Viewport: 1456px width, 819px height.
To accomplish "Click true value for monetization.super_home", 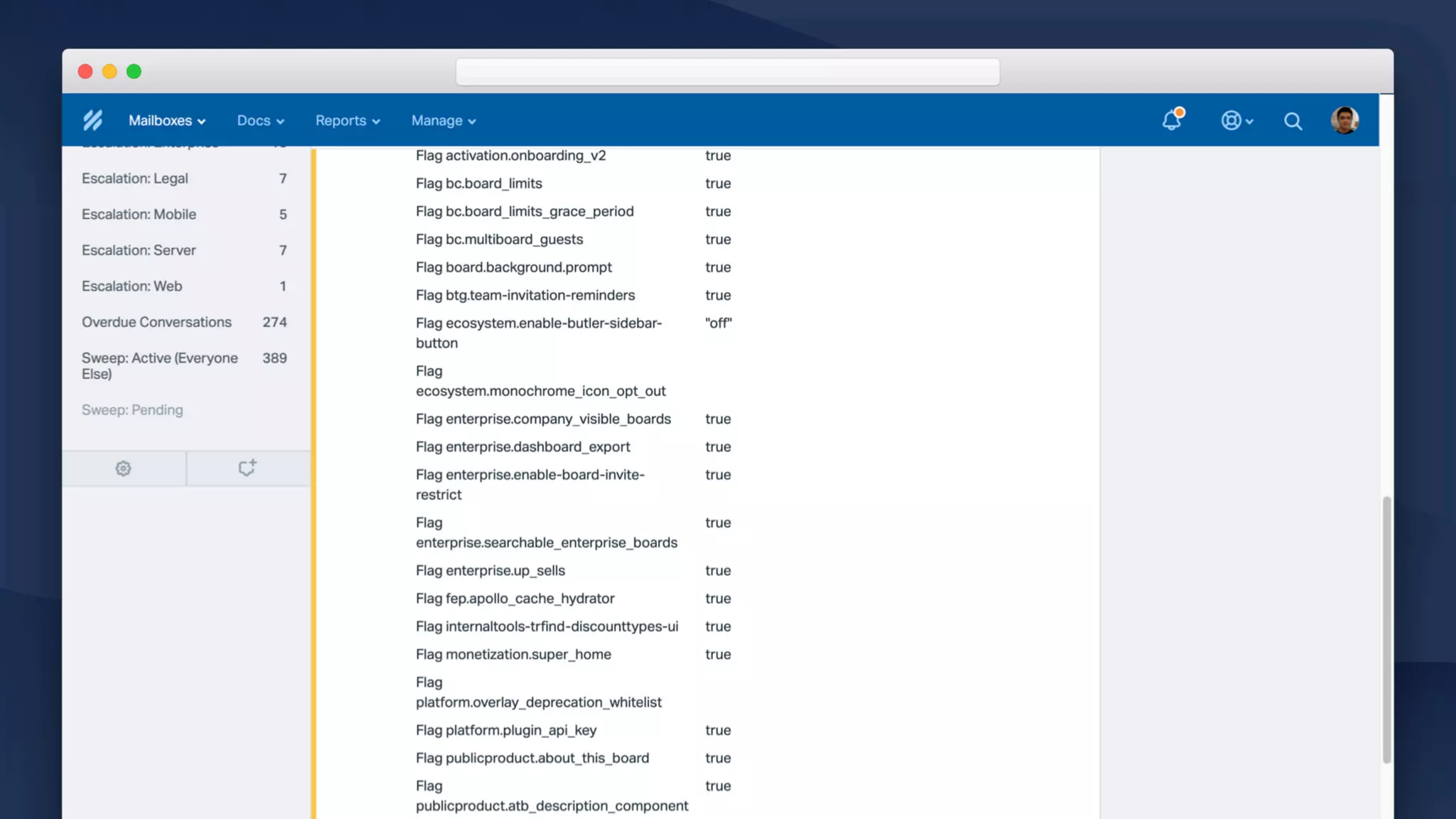I will click(718, 654).
